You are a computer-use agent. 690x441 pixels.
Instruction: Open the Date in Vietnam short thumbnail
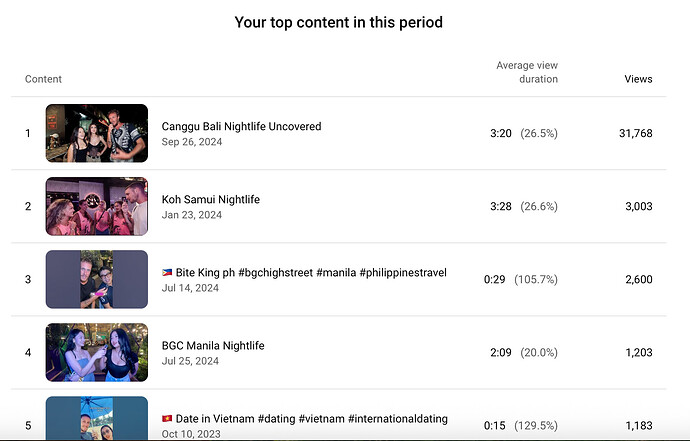click(97, 418)
